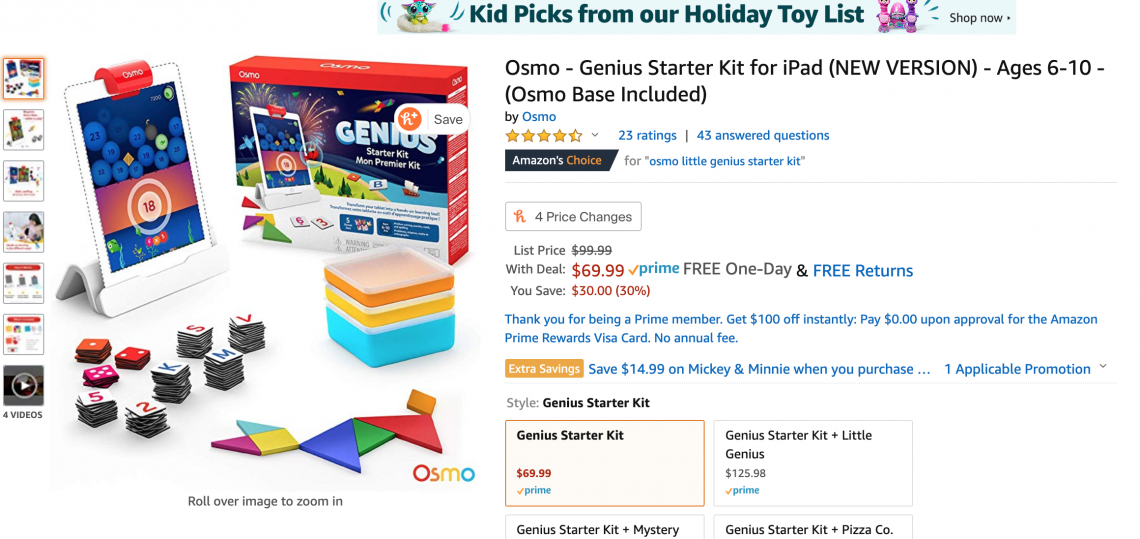This screenshot has width=1140, height=539.
Task: Open the 43 answered questions link
Action: (x=763, y=135)
